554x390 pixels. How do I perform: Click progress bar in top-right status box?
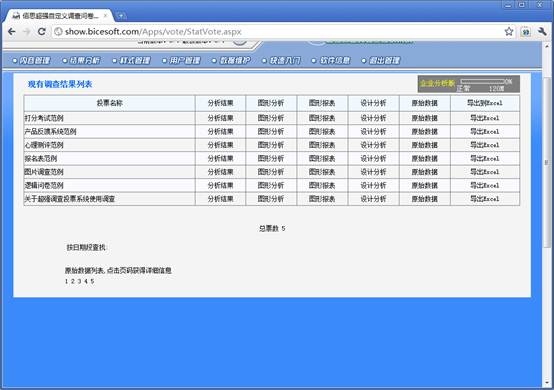483,82
